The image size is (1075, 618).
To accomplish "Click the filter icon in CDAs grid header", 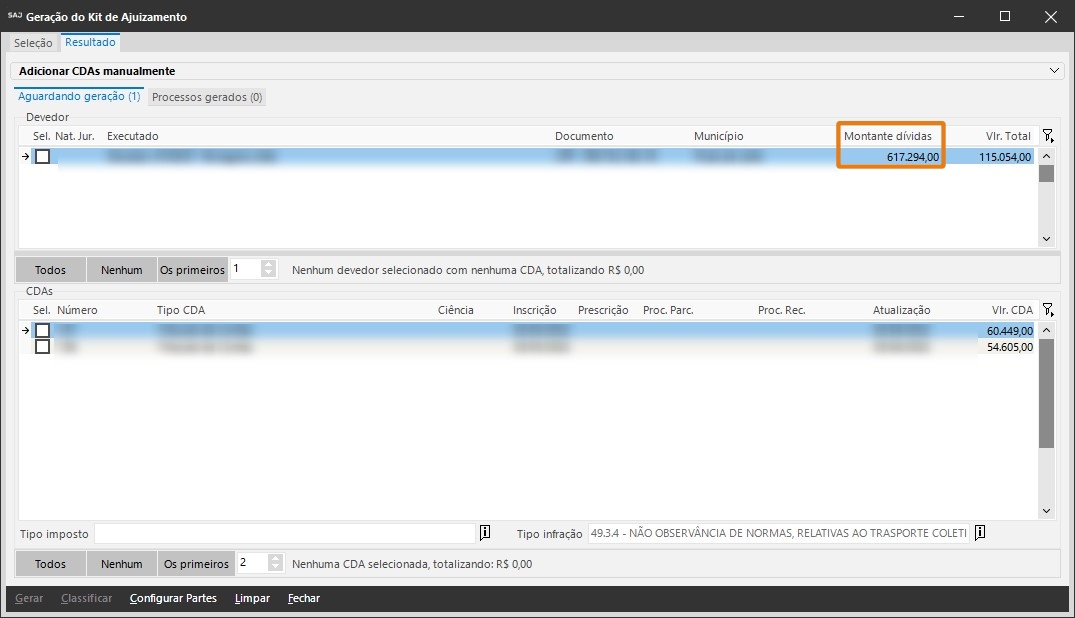I will click(1047, 310).
